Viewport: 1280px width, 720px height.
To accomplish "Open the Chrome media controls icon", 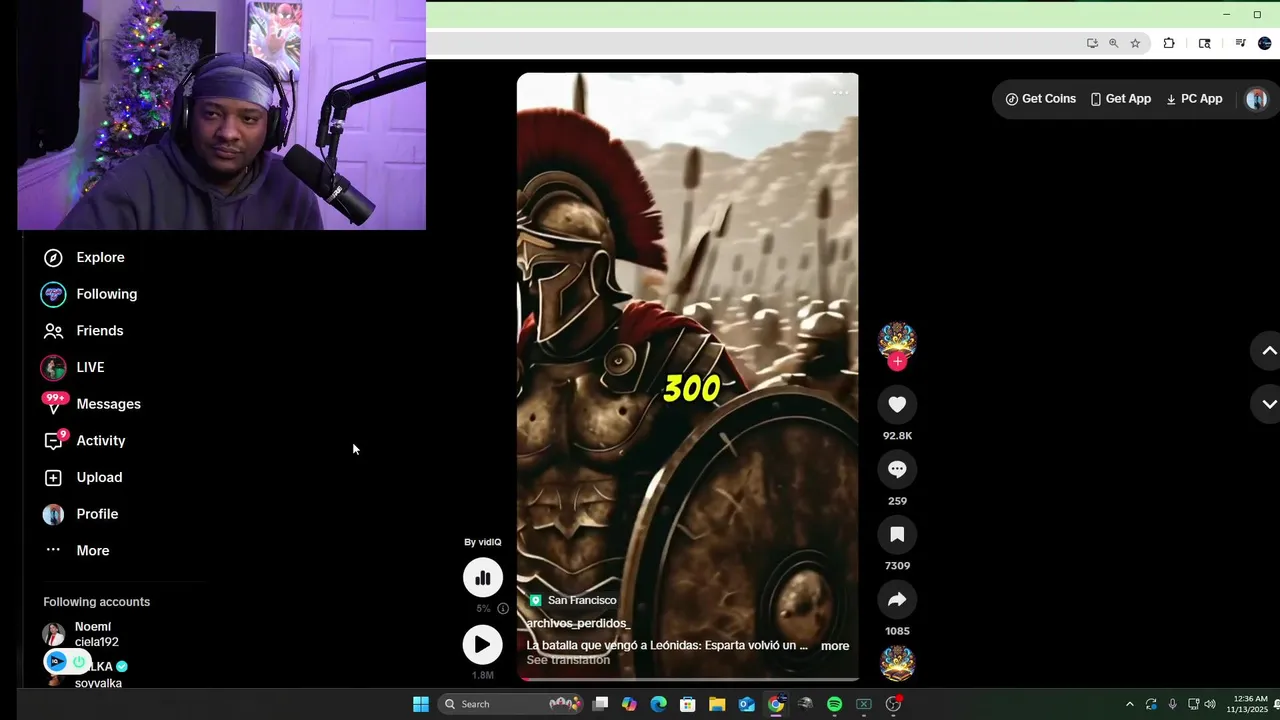I will tap(1240, 43).
